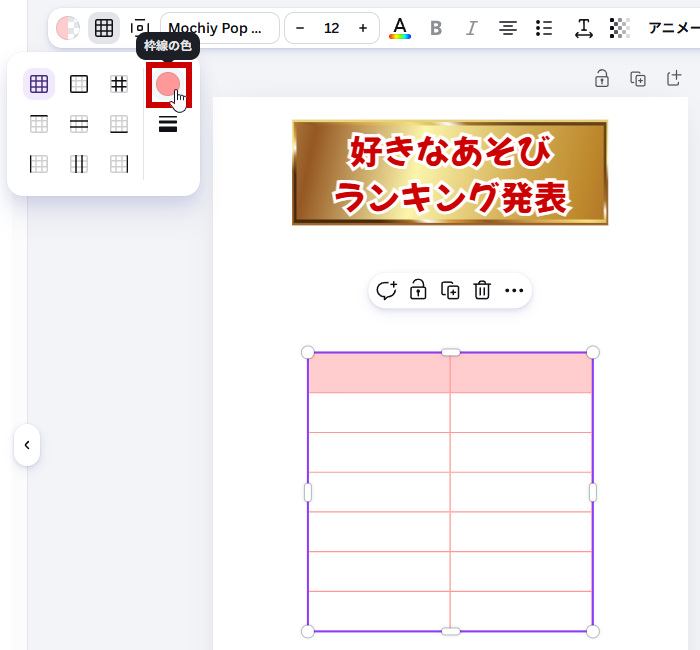700x650 pixels.
Task: Add a comment from the floating toolbar
Action: point(386,291)
